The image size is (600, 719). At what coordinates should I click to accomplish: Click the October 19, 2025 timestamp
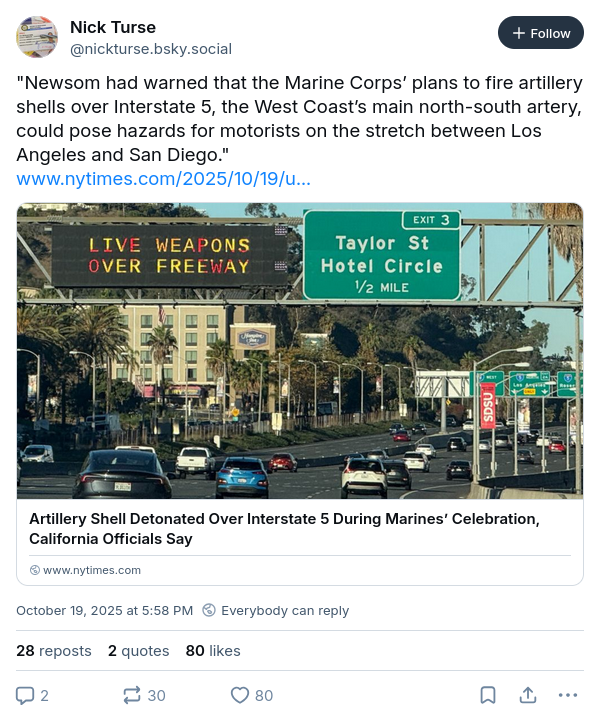[105, 610]
